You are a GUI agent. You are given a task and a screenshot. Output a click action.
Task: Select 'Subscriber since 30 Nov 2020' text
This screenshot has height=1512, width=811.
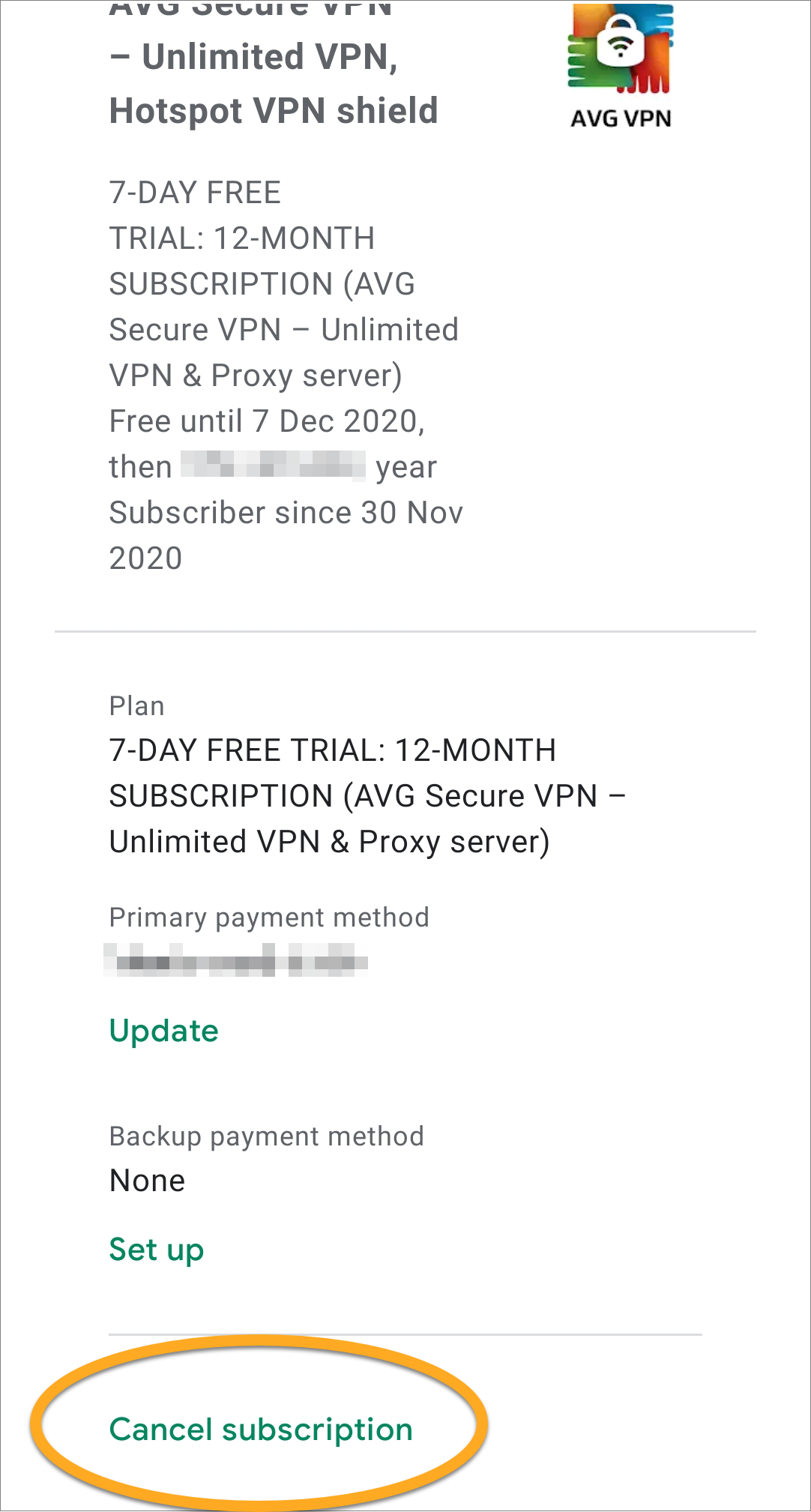click(x=286, y=535)
